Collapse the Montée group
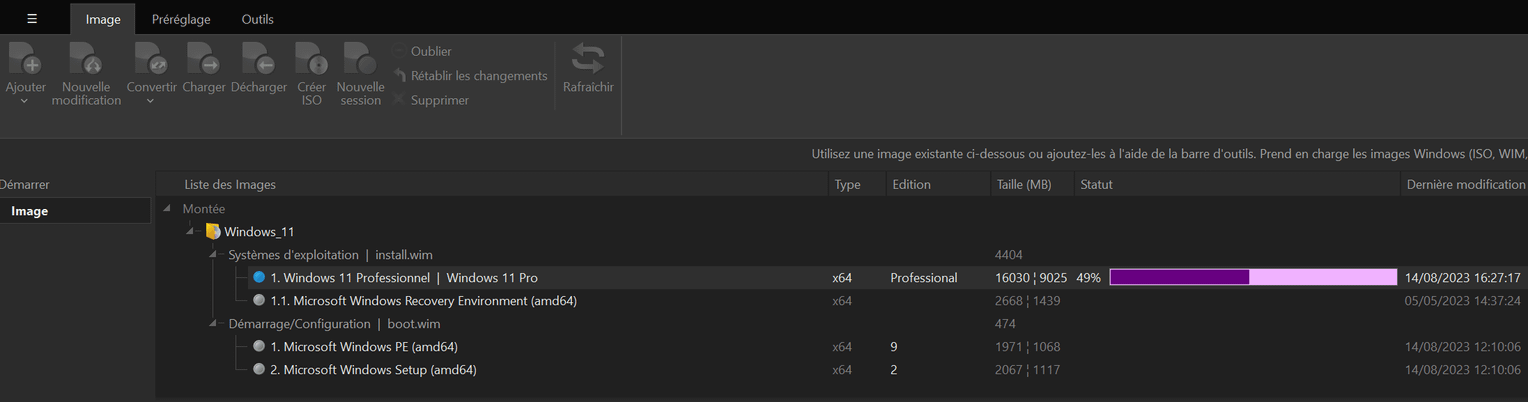The image size is (1528, 402). [167, 209]
